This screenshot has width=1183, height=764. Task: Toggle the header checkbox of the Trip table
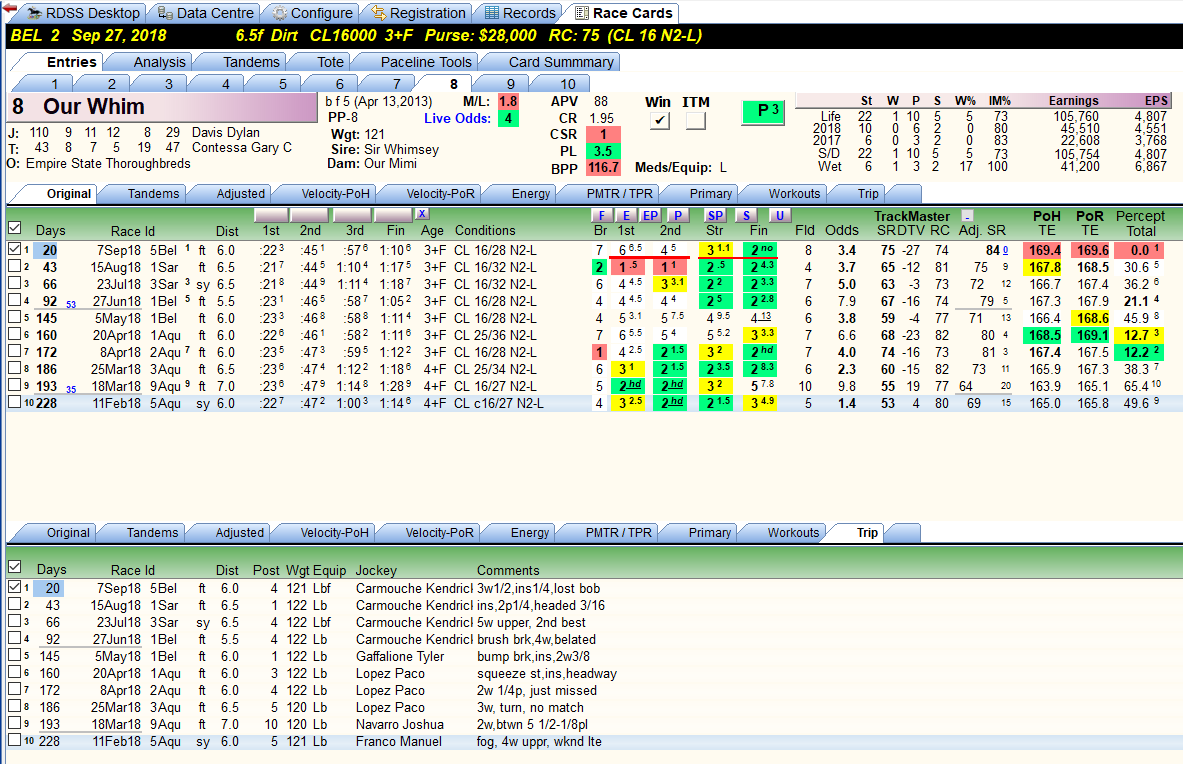14,566
